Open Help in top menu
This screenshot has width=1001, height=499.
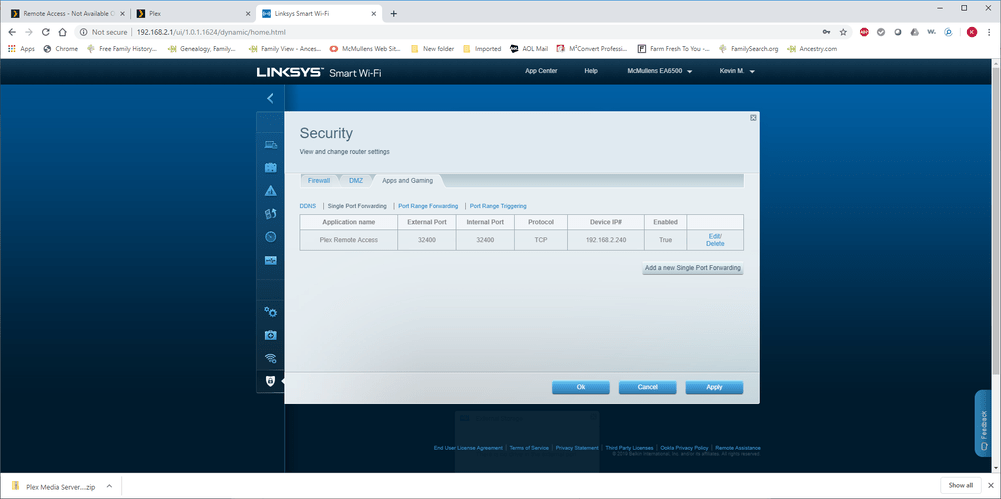pyautogui.click(x=591, y=71)
